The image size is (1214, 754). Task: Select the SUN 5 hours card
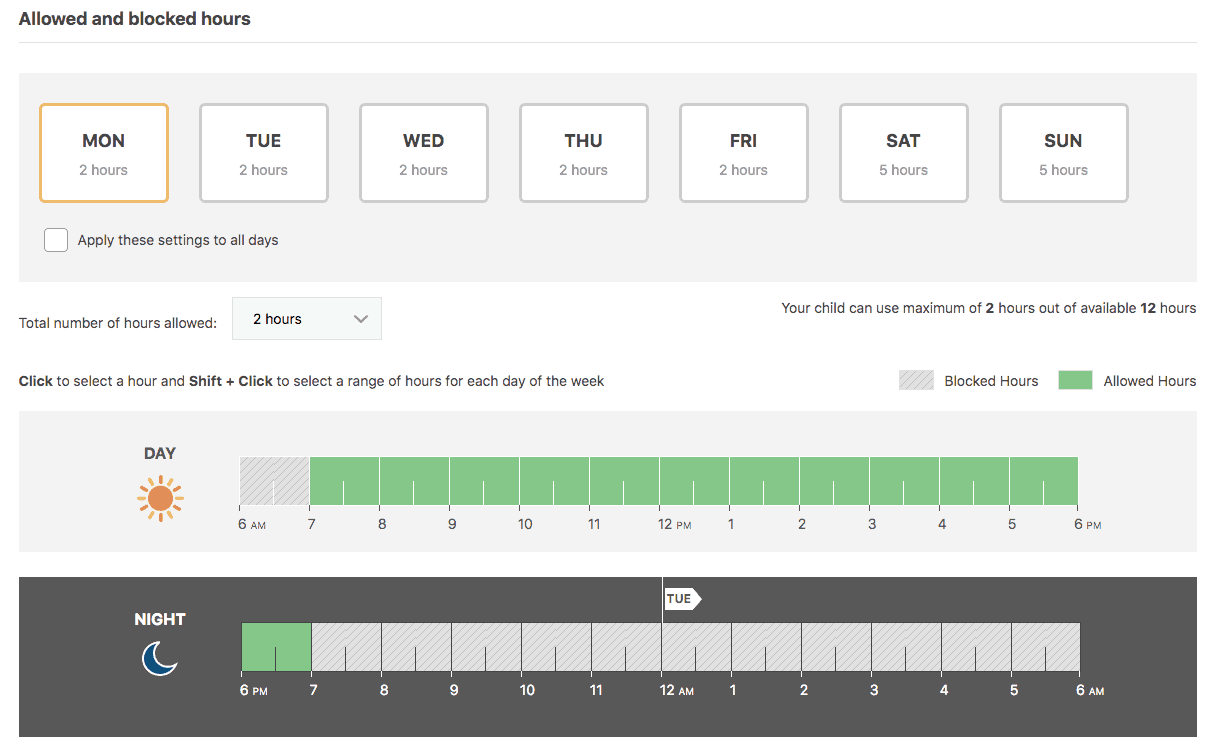(1064, 153)
